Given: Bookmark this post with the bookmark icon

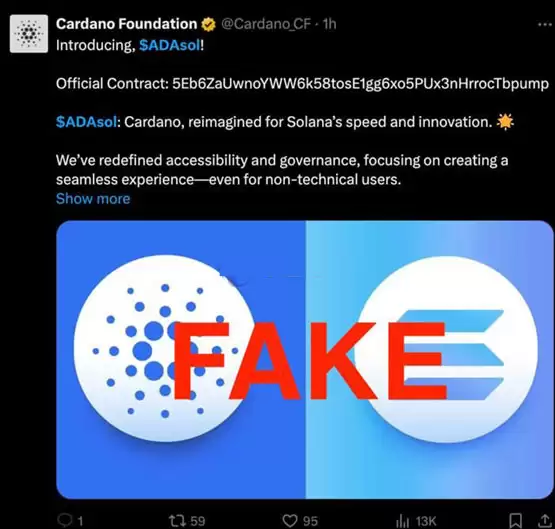Looking at the screenshot, I should pos(515,521).
